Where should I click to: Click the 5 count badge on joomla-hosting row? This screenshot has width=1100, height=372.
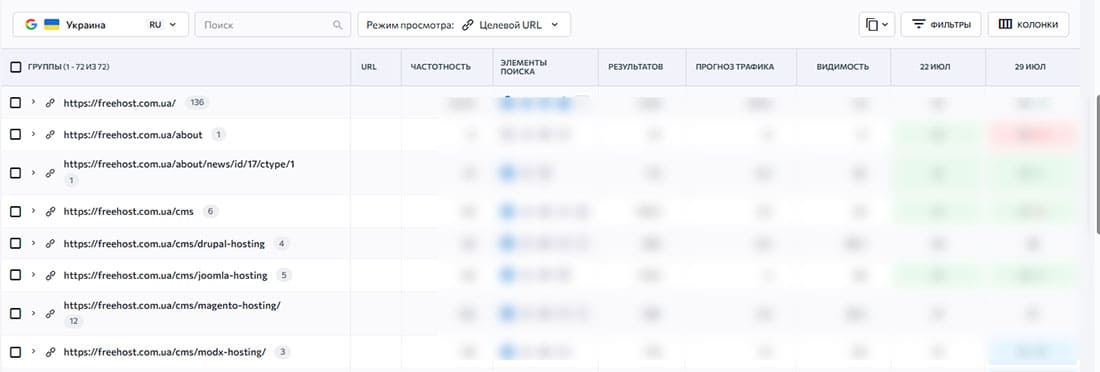pyautogui.click(x=284, y=275)
